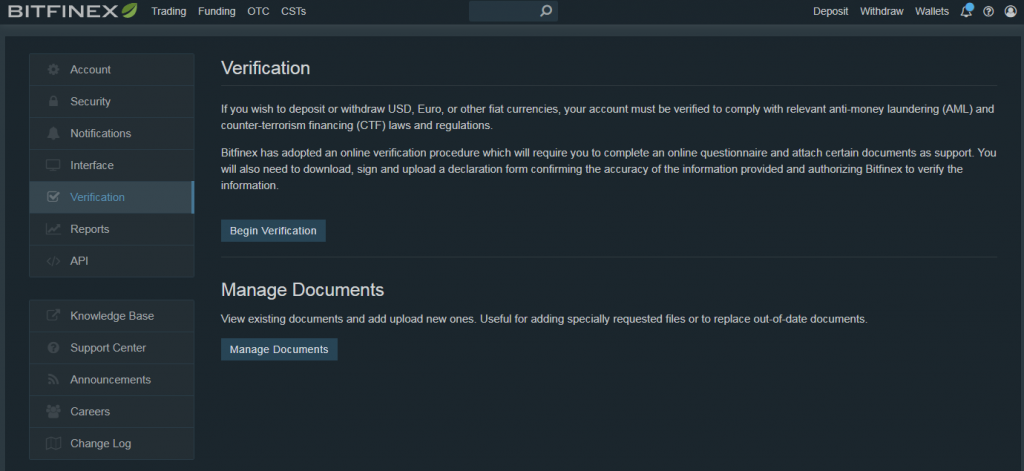The image size is (1024, 471).
Task: Open the Funding menu
Action: (217, 11)
